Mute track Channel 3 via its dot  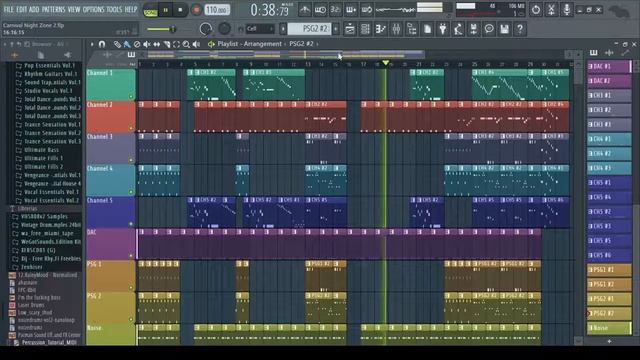click(x=131, y=160)
